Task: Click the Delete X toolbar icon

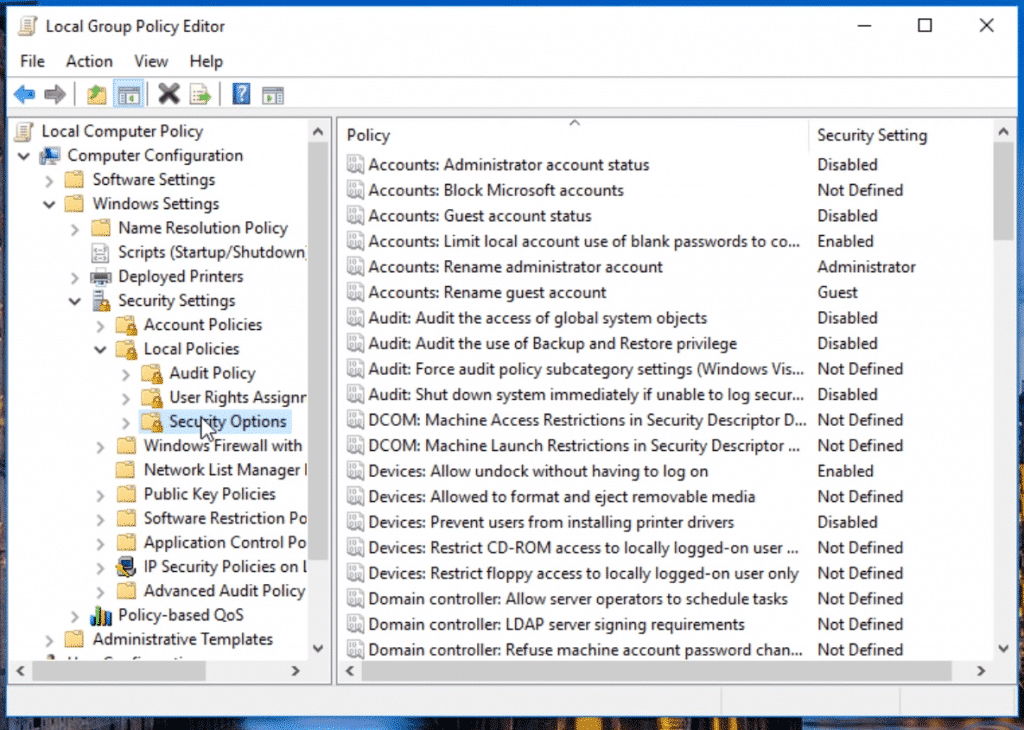Action: click(169, 95)
